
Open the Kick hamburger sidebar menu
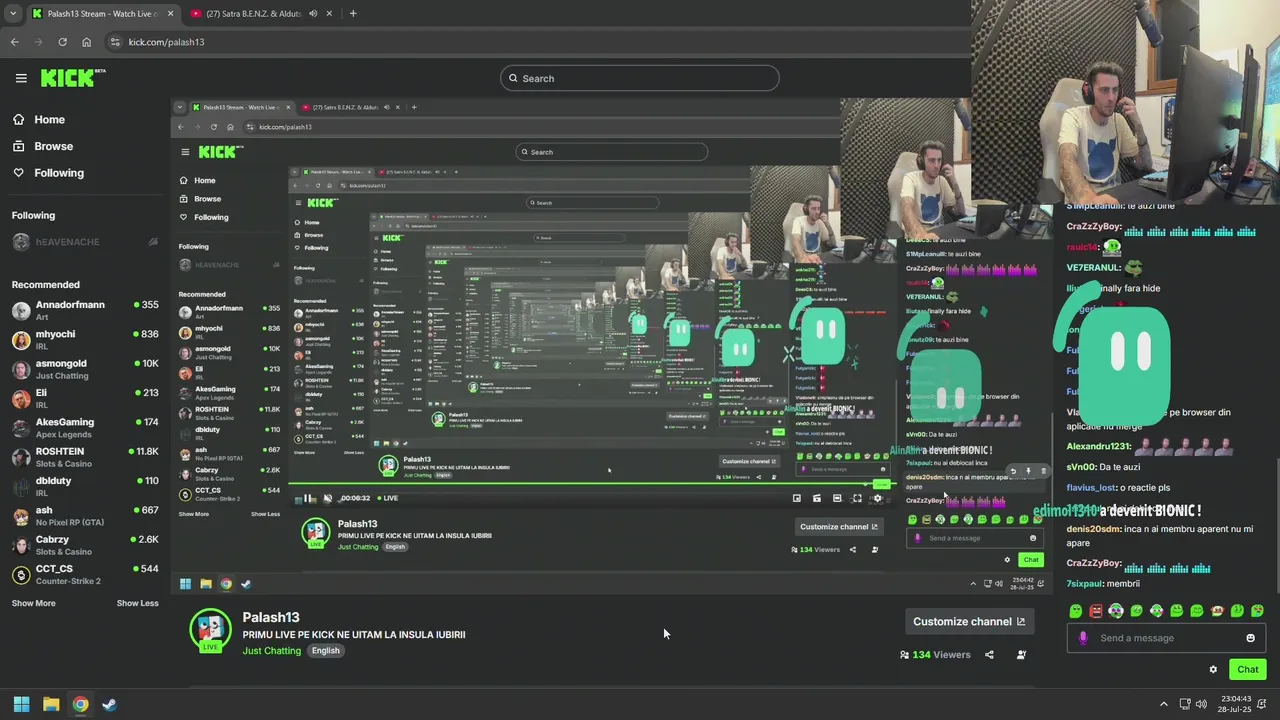(x=21, y=78)
